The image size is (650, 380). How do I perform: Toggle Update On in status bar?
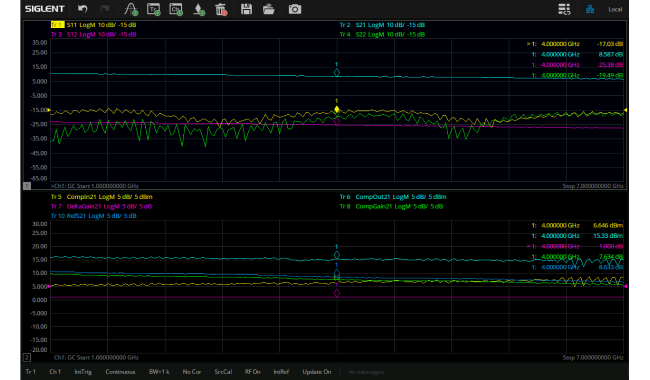click(317, 372)
